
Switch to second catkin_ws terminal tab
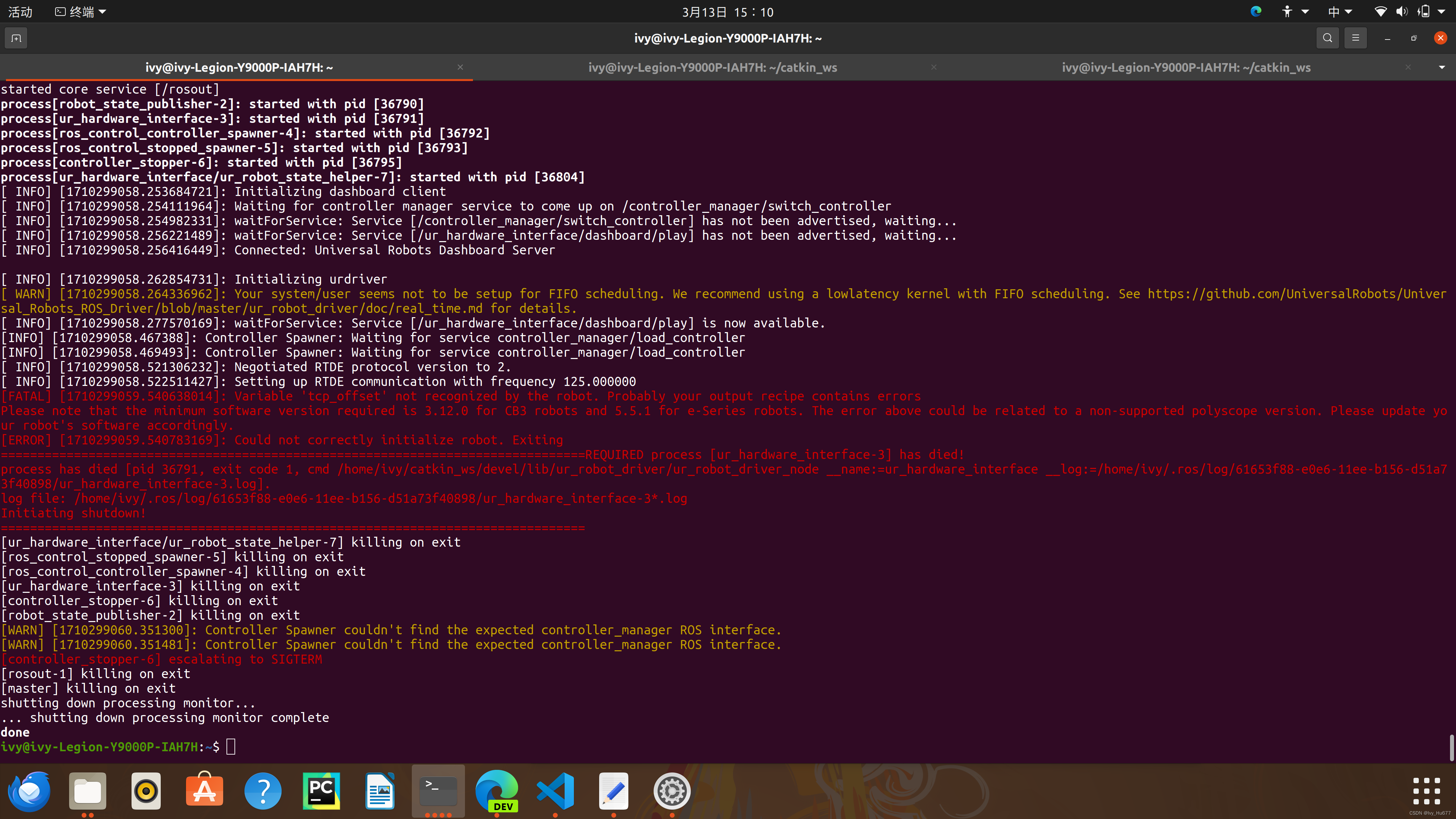coord(712,68)
